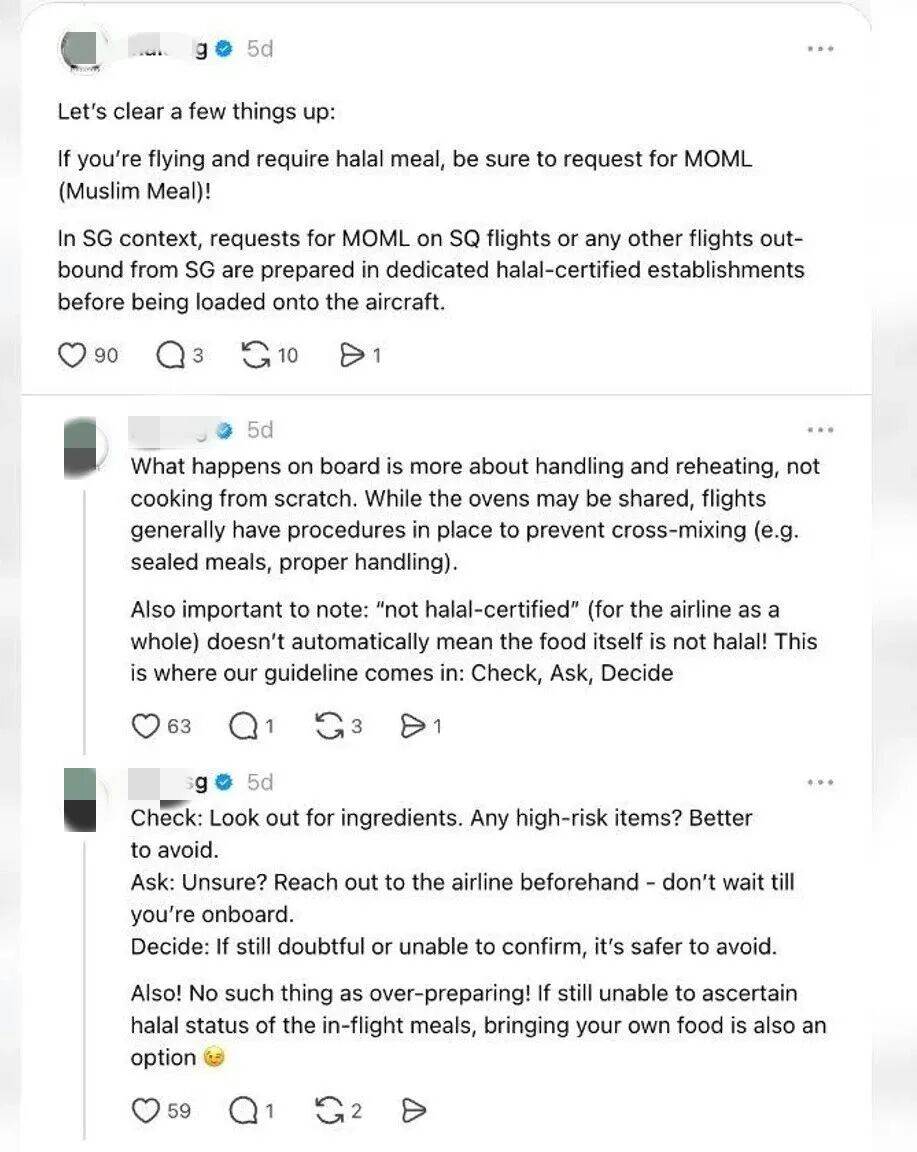
Task: Open the first post author's profile picture
Action: [x=80, y=49]
